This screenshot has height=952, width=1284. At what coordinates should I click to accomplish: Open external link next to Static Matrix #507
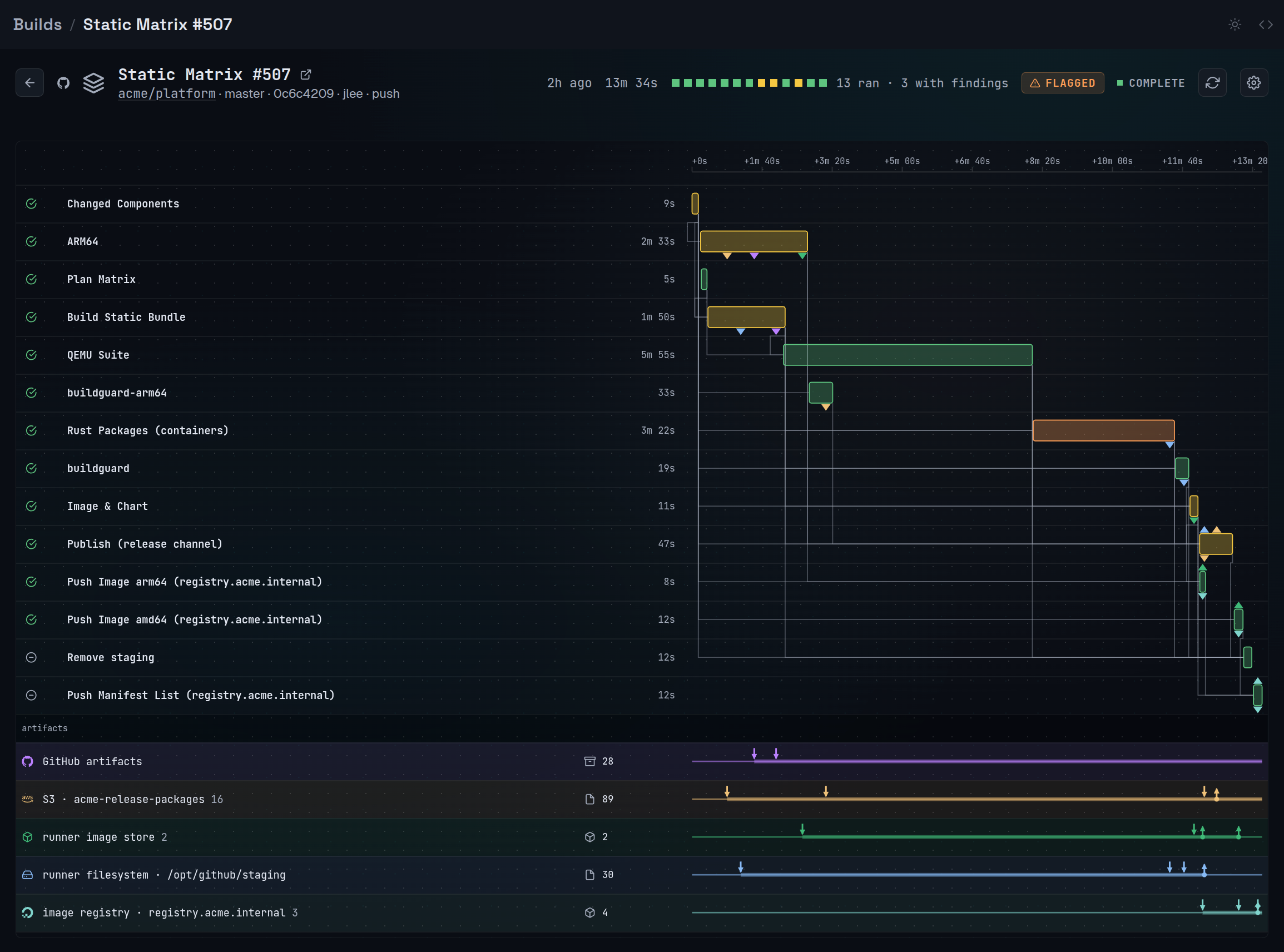coord(306,75)
